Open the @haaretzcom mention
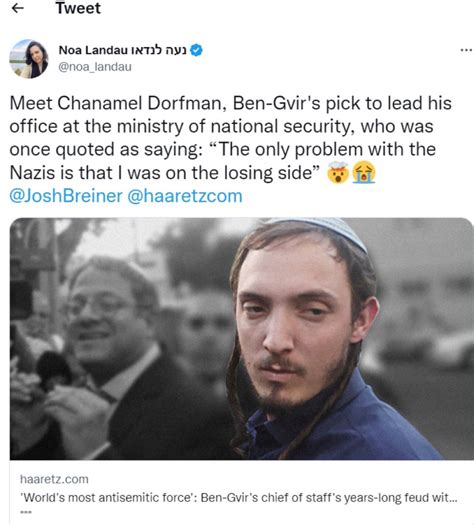This screenshot has height=525, width=474. 185,196
